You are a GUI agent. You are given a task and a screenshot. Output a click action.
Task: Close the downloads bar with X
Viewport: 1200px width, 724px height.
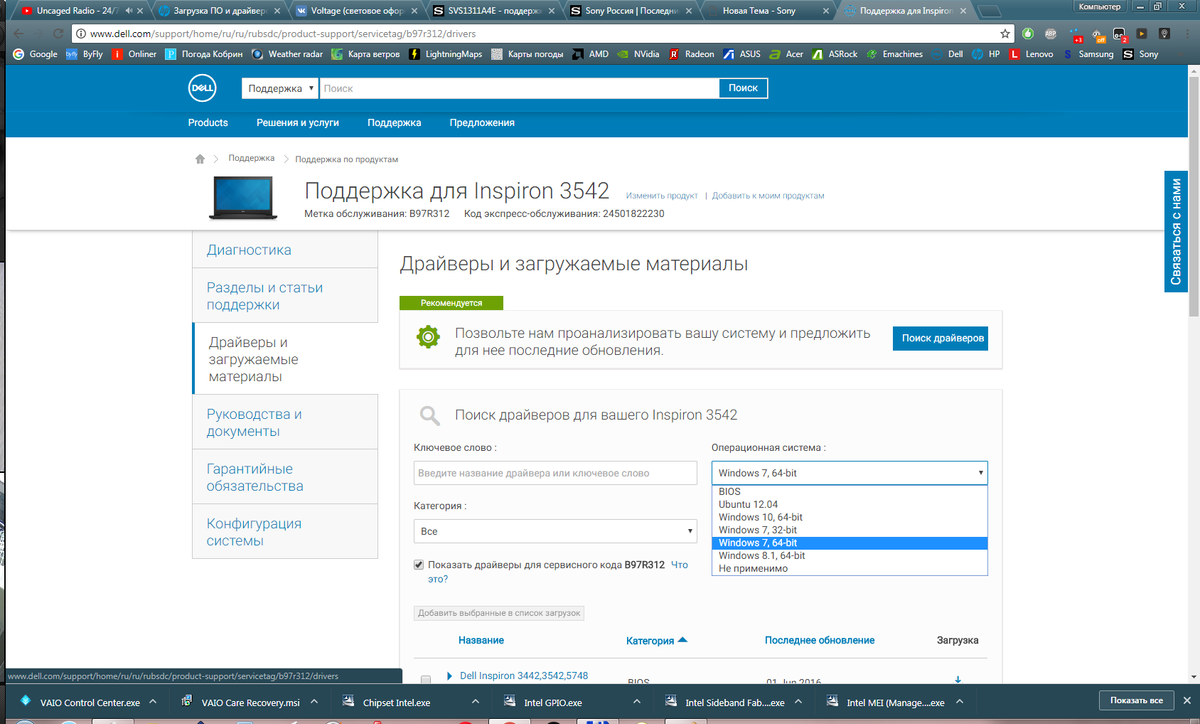tap(1187, 700)
